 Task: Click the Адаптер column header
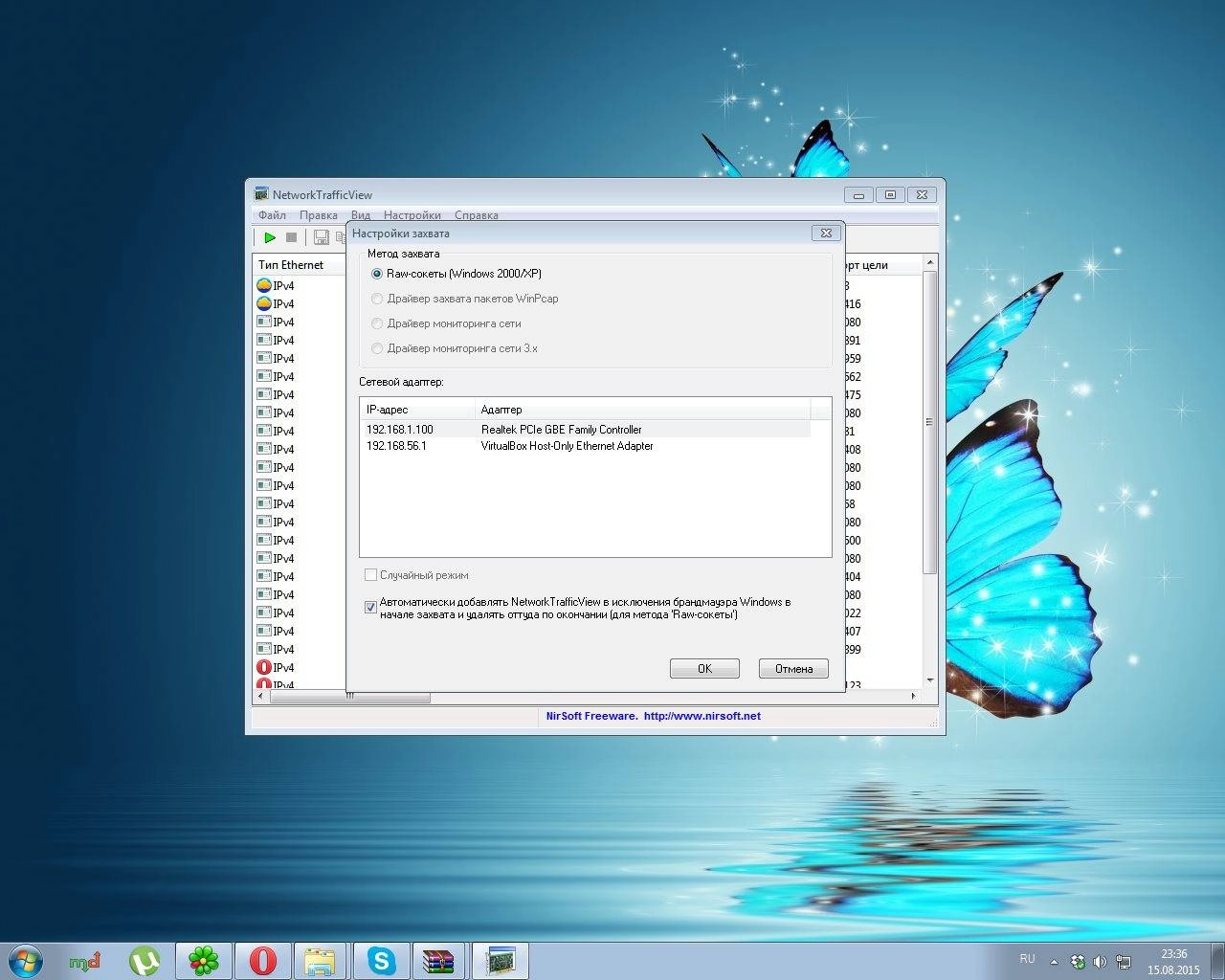click(642, 410)
